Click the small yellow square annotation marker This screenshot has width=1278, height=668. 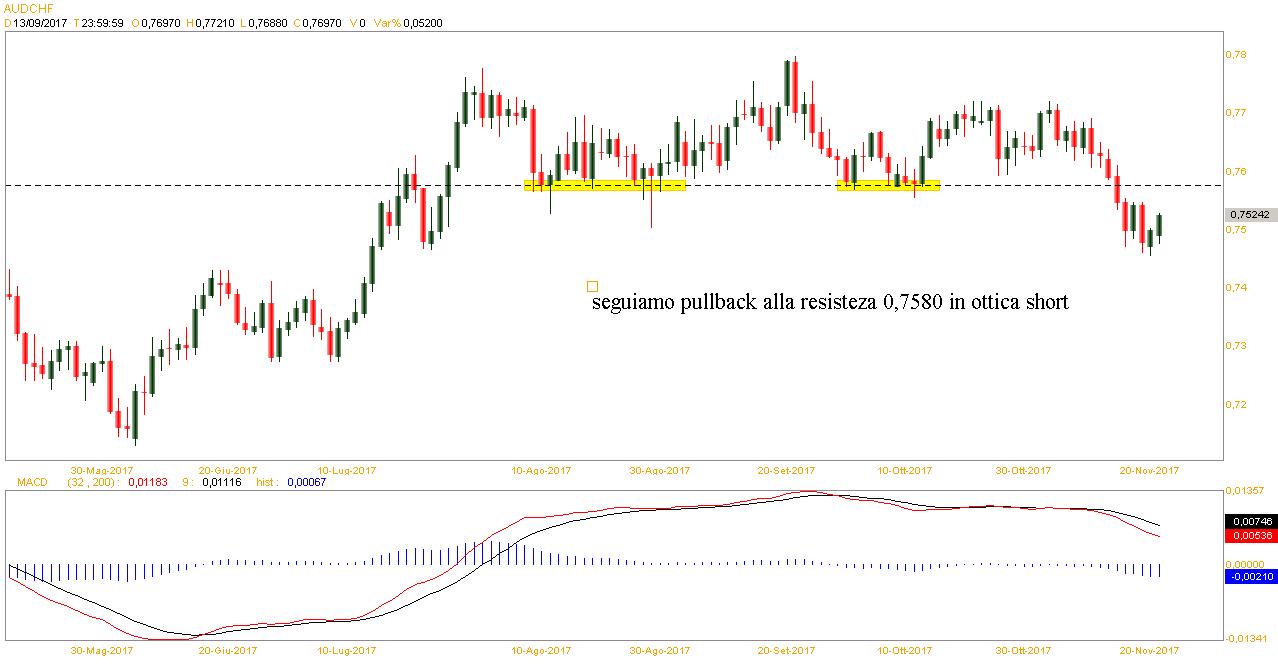592,286
